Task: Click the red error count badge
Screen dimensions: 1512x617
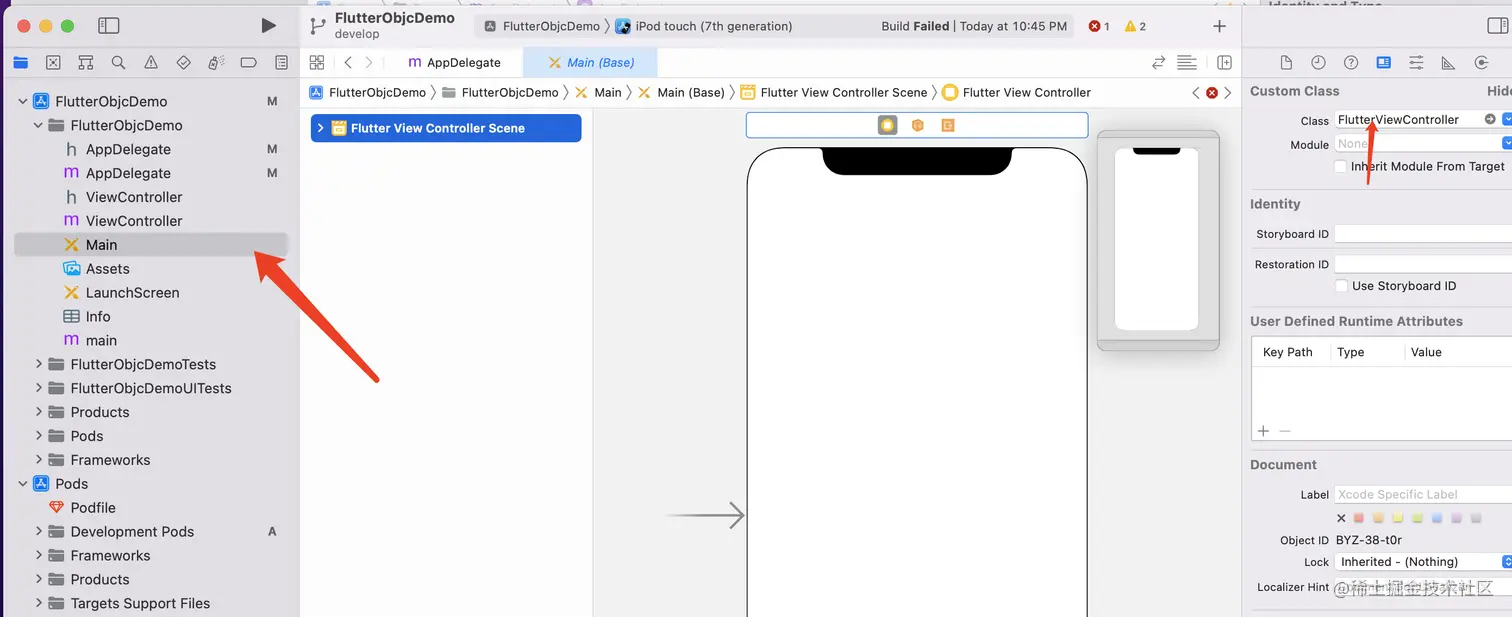Action: [1099, 26]
